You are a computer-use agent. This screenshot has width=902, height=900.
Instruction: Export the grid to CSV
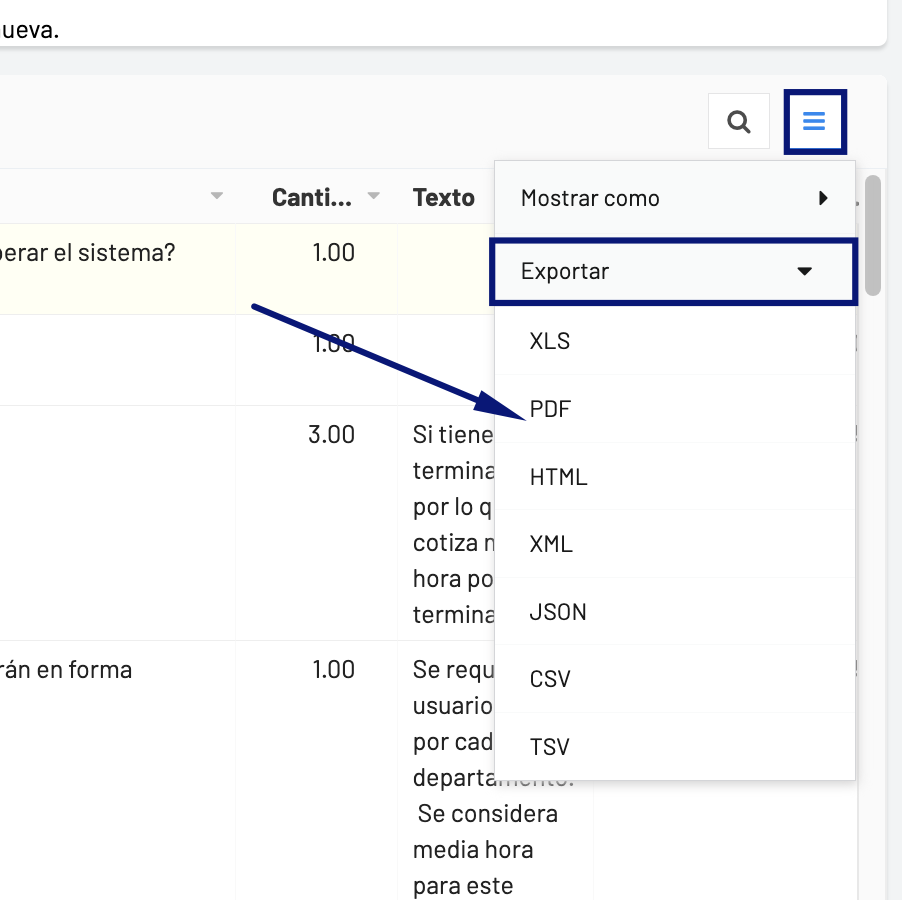click(x=550, y=679)
